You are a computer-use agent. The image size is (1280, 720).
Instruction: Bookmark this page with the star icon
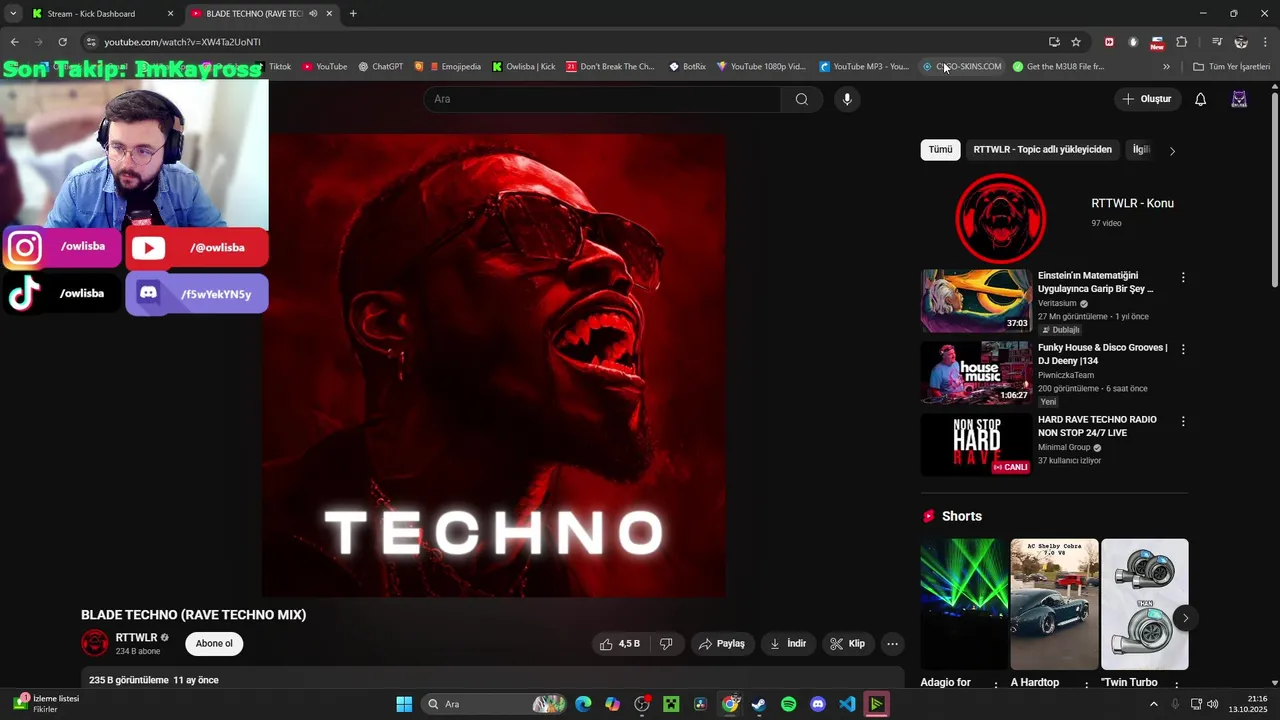(1076, 42)
